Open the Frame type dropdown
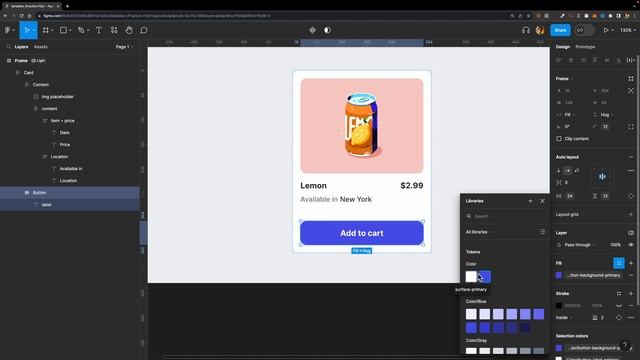This screenshot has height=360, width=640. [564, 78]
